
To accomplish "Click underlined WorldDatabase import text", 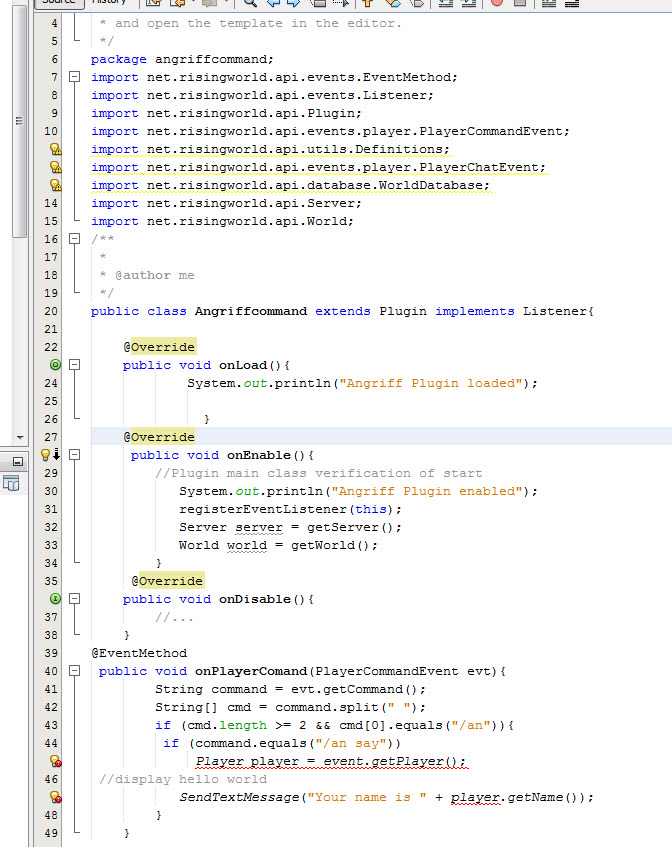I will (x=290, y=185).
